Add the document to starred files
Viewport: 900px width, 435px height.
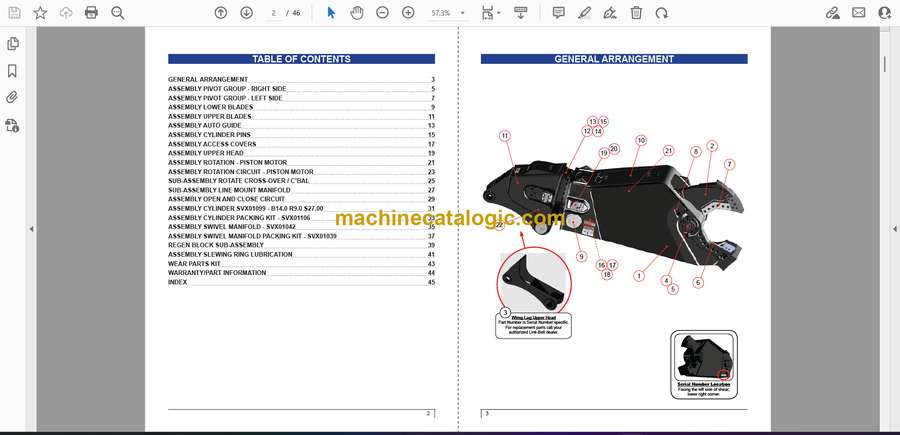(40, 13)
